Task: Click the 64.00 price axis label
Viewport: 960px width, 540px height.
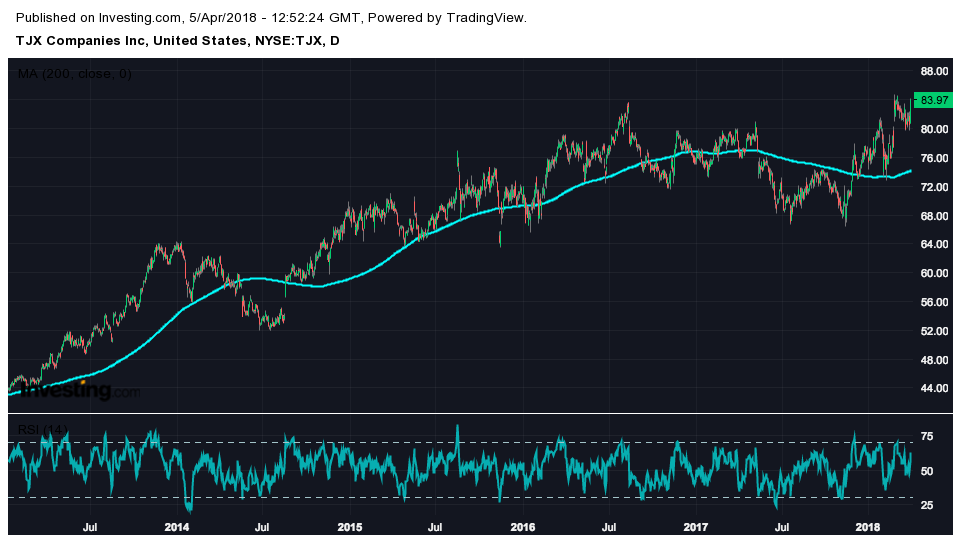Action: point(934,244)
